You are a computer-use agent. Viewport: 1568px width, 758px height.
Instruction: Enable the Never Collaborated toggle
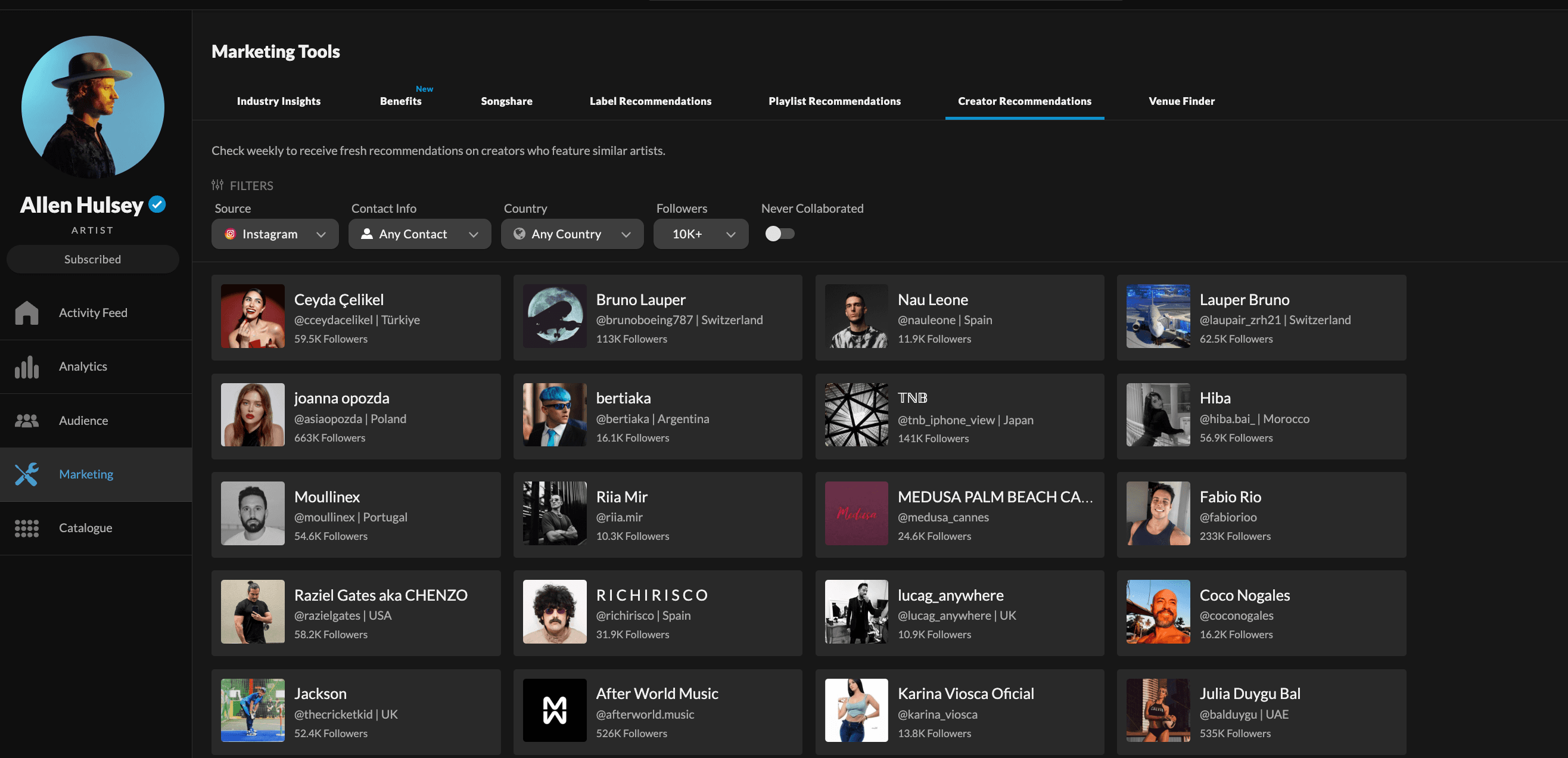tap(779, 233)
